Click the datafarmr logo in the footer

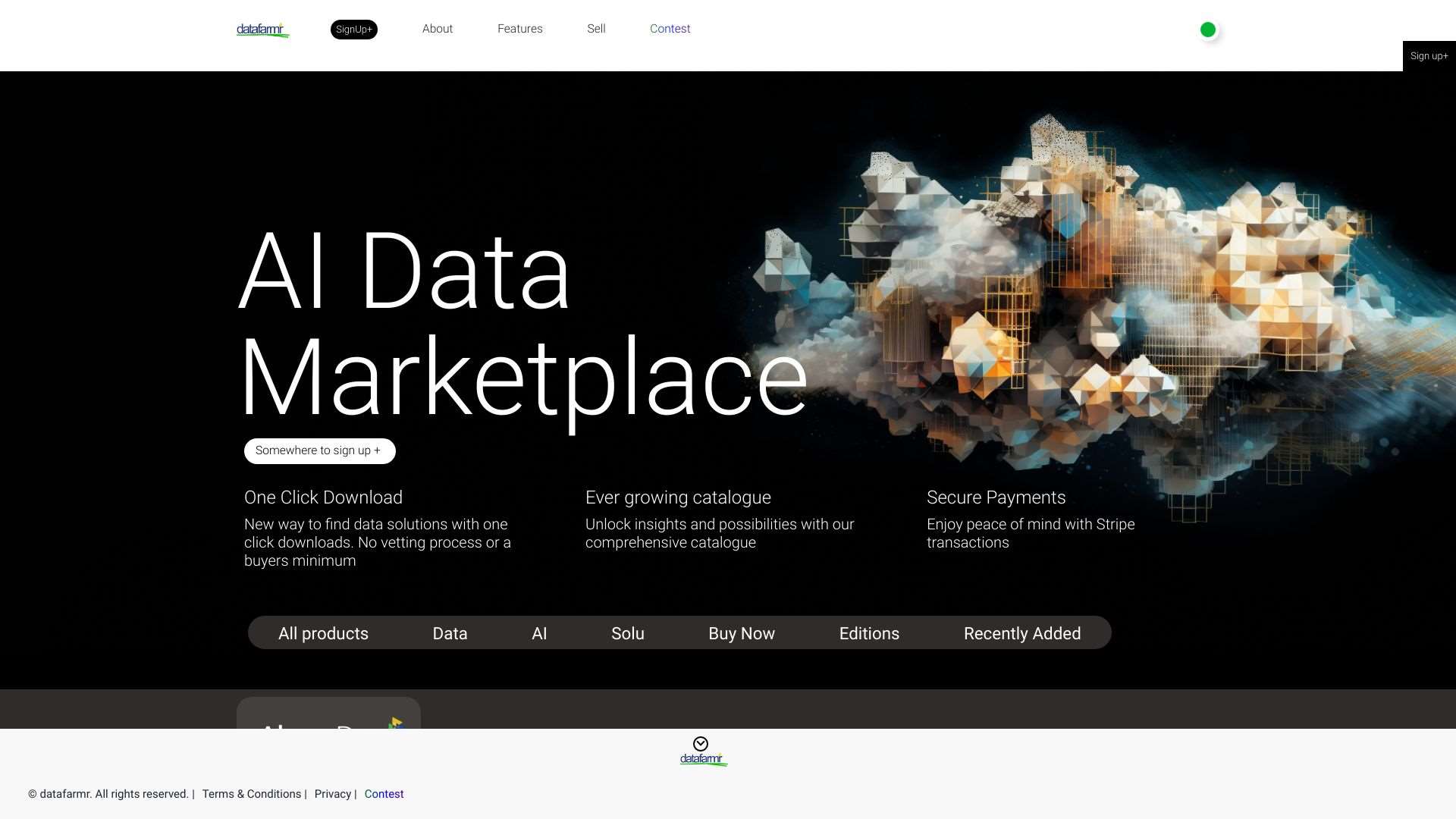click(x=703, y=758)
